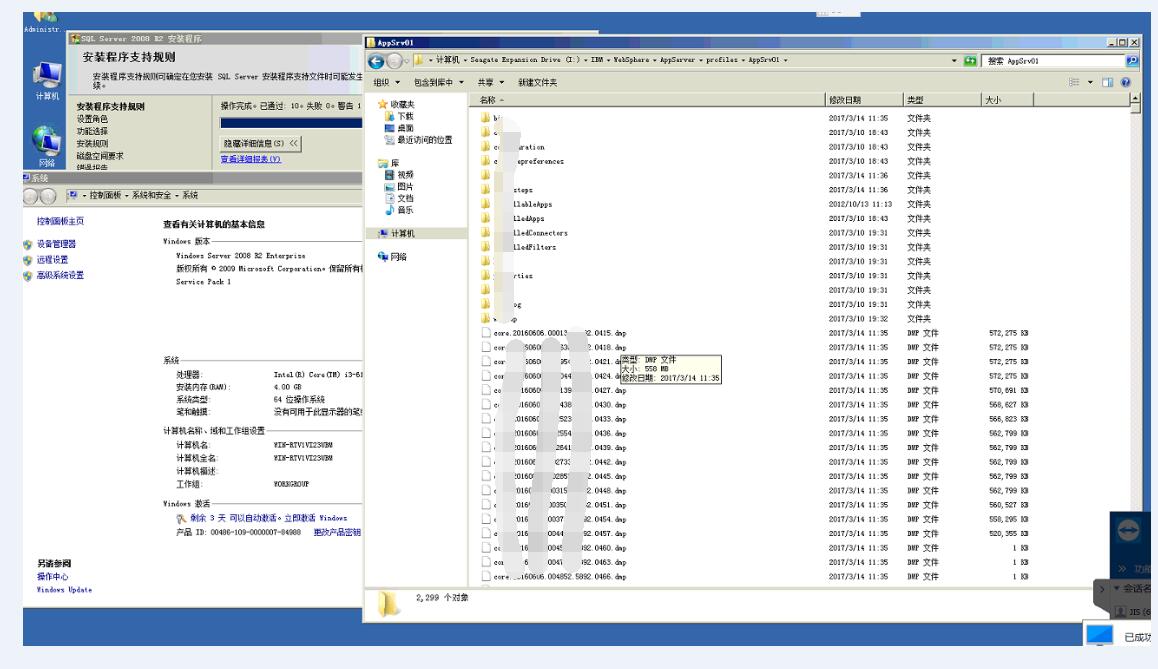Click WebSphere in address breadcrumb
1158x669 pixels.
[x=631, y=60]
